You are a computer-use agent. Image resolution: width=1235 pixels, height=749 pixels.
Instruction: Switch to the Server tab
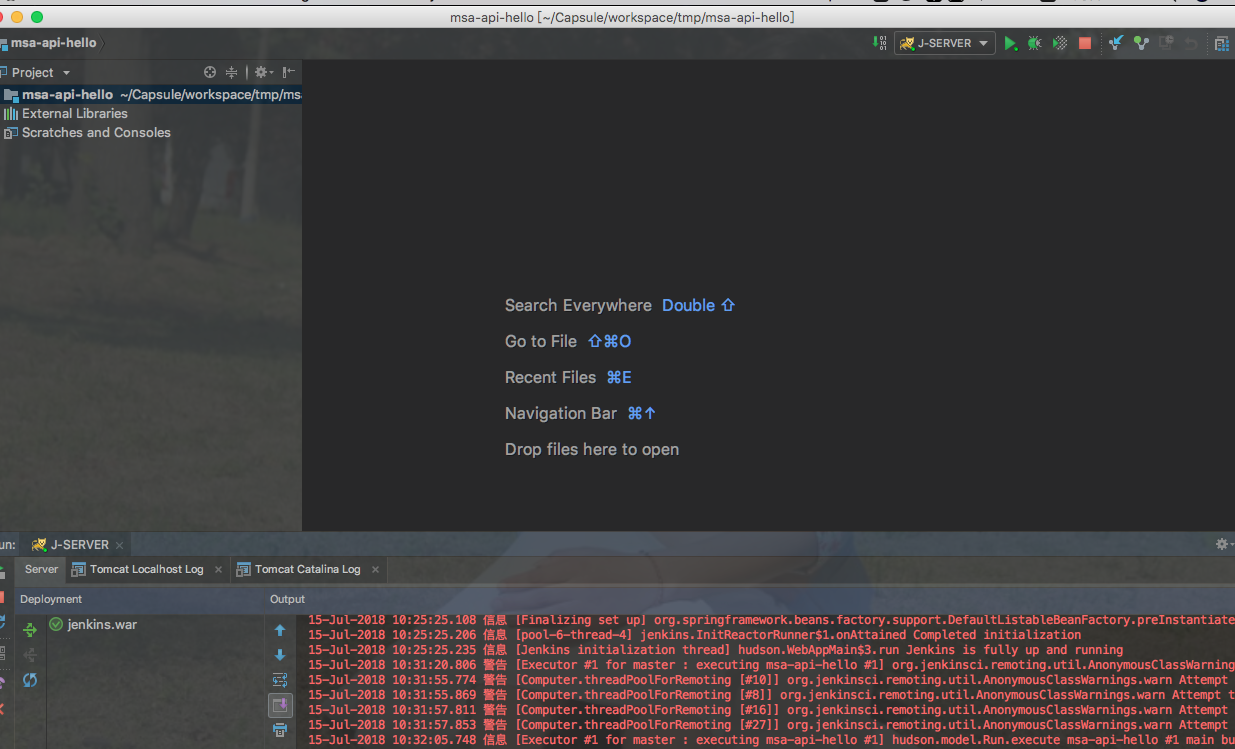(41, 569)
